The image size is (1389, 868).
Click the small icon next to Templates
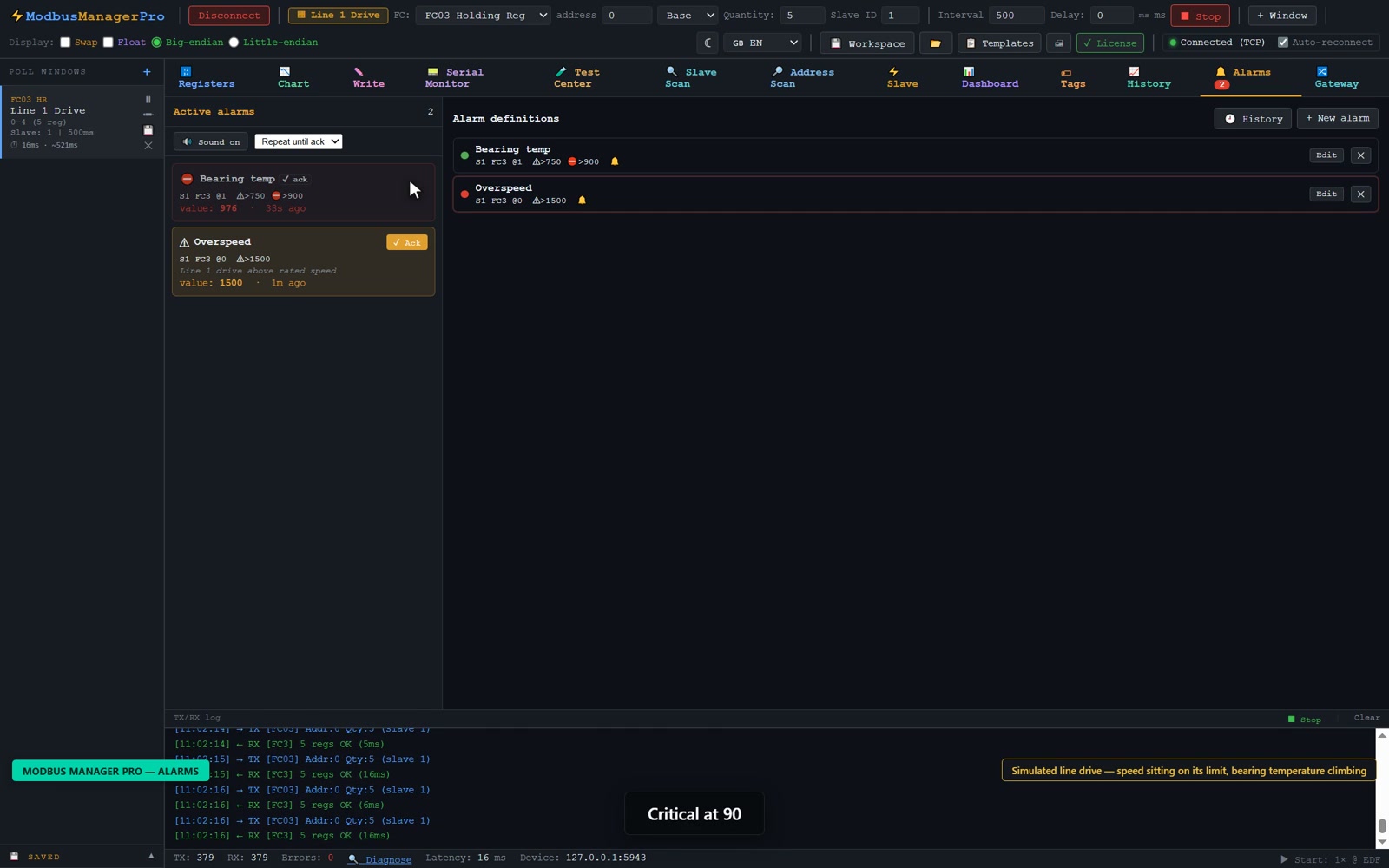click(x=1058, y=43)
